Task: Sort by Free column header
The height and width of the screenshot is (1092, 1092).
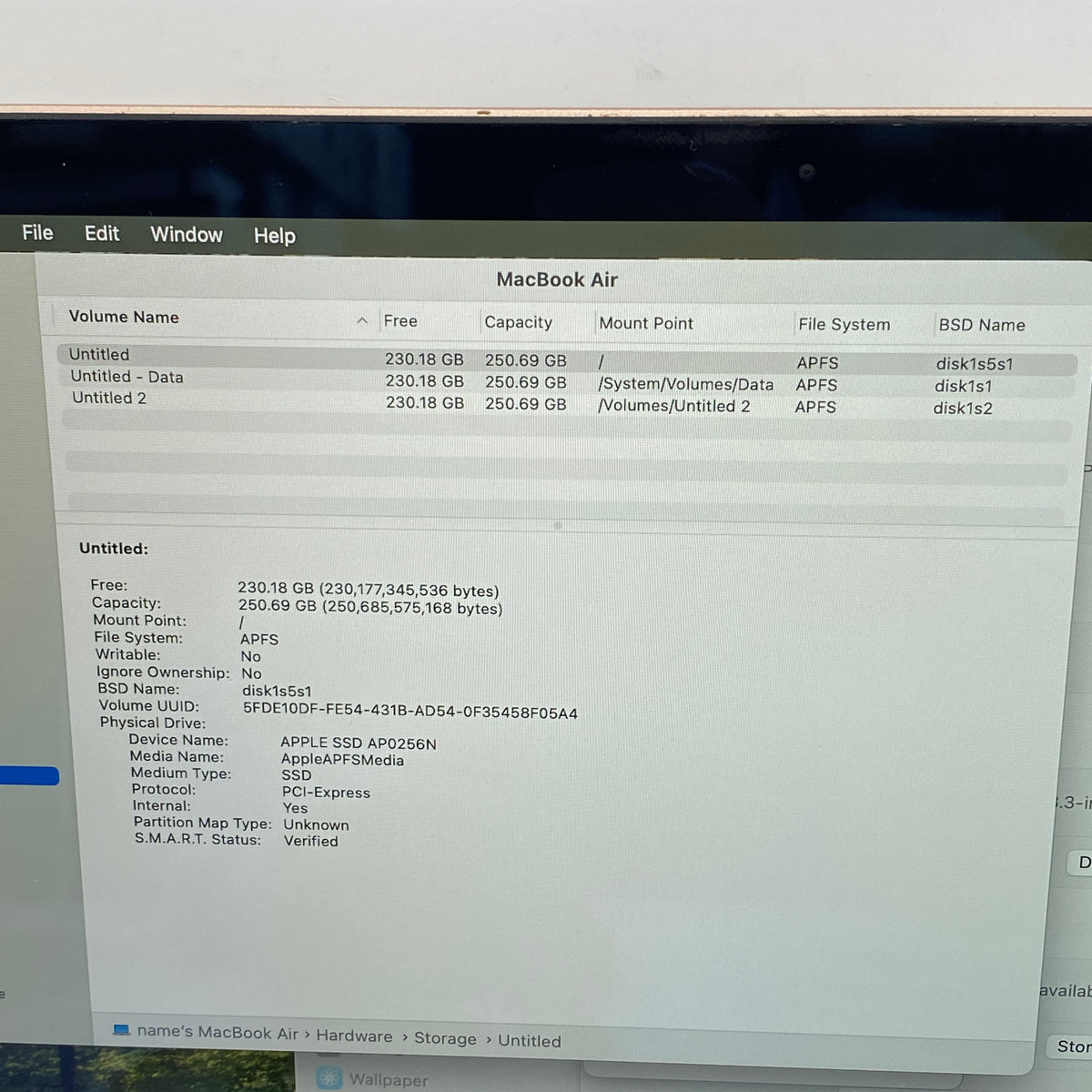Action: click(400, 320)
